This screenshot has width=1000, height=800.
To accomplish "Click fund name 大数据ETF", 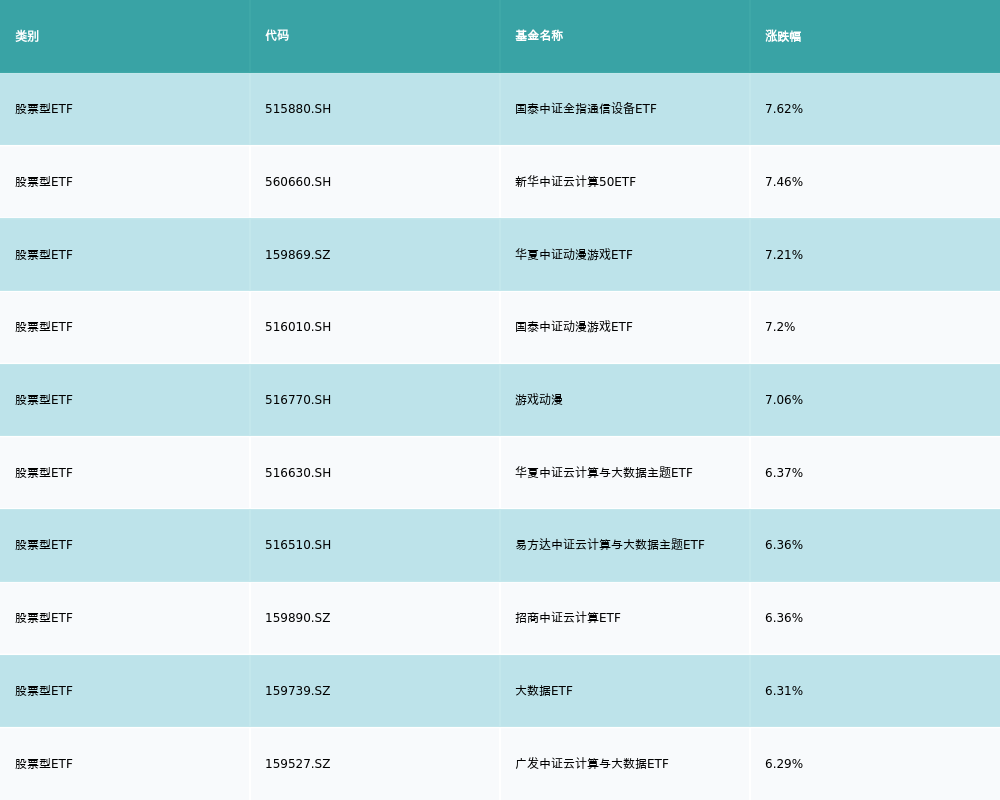I will [544, 691].
